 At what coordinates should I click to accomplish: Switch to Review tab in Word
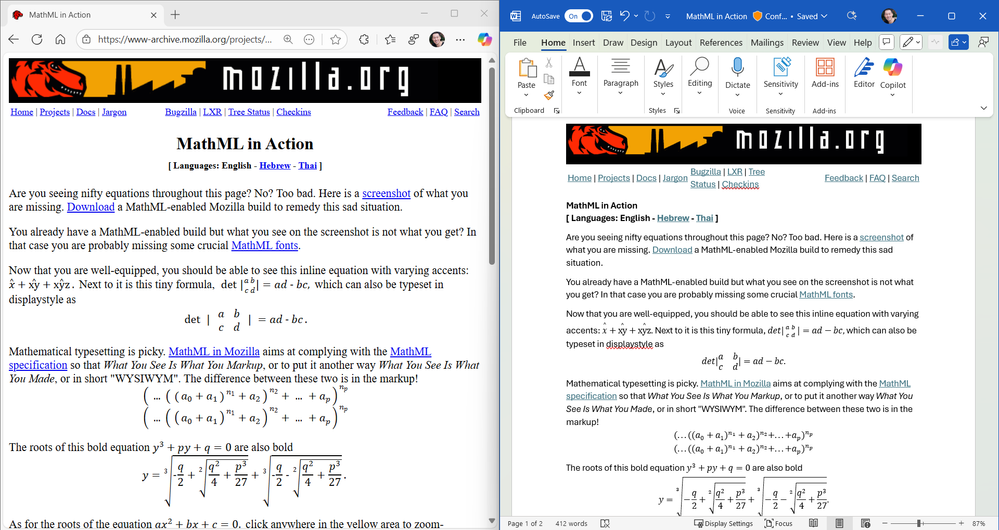coord(805,43)
